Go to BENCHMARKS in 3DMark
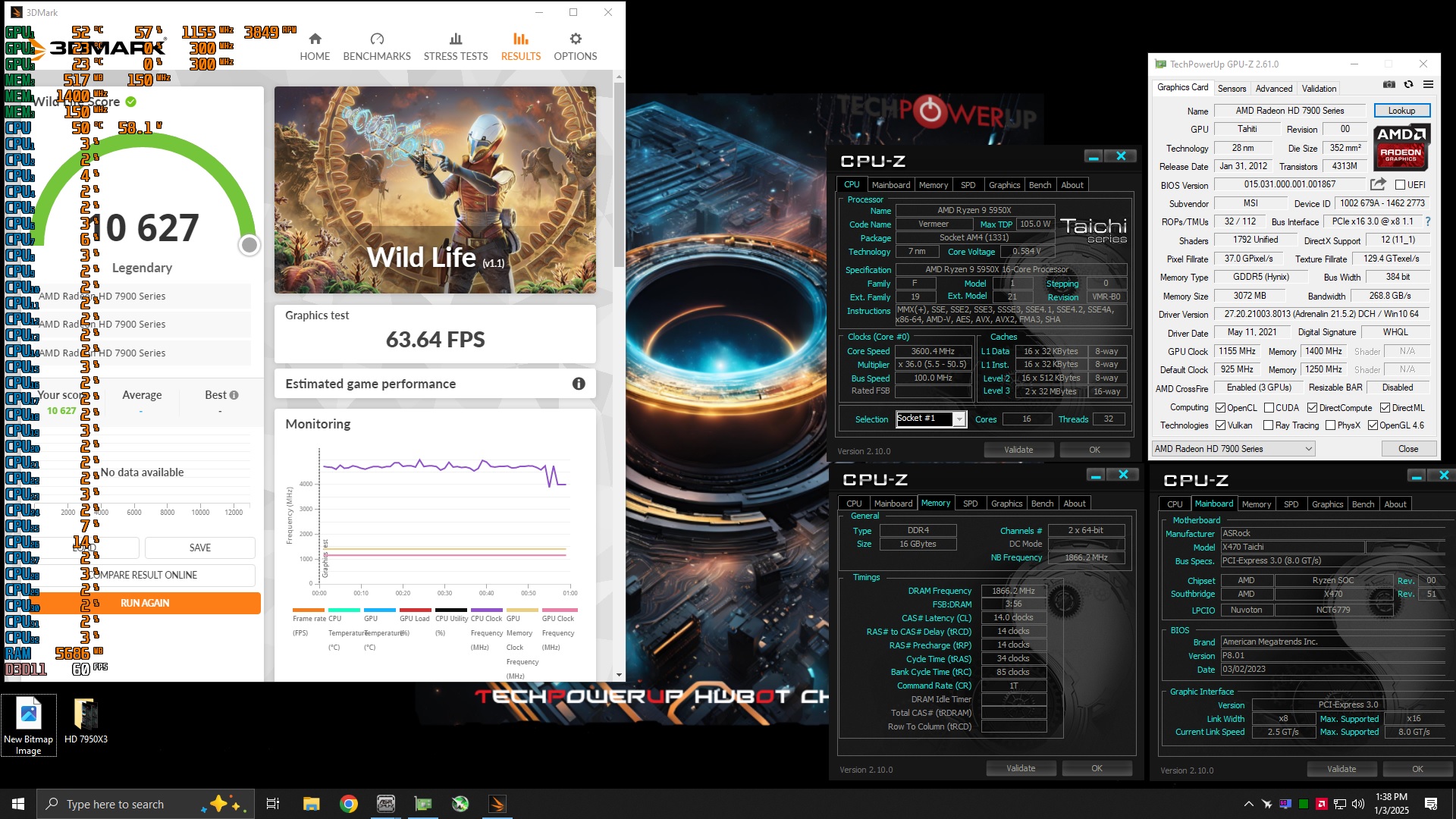Screen dimensions: 1456x819 point(377,46)
